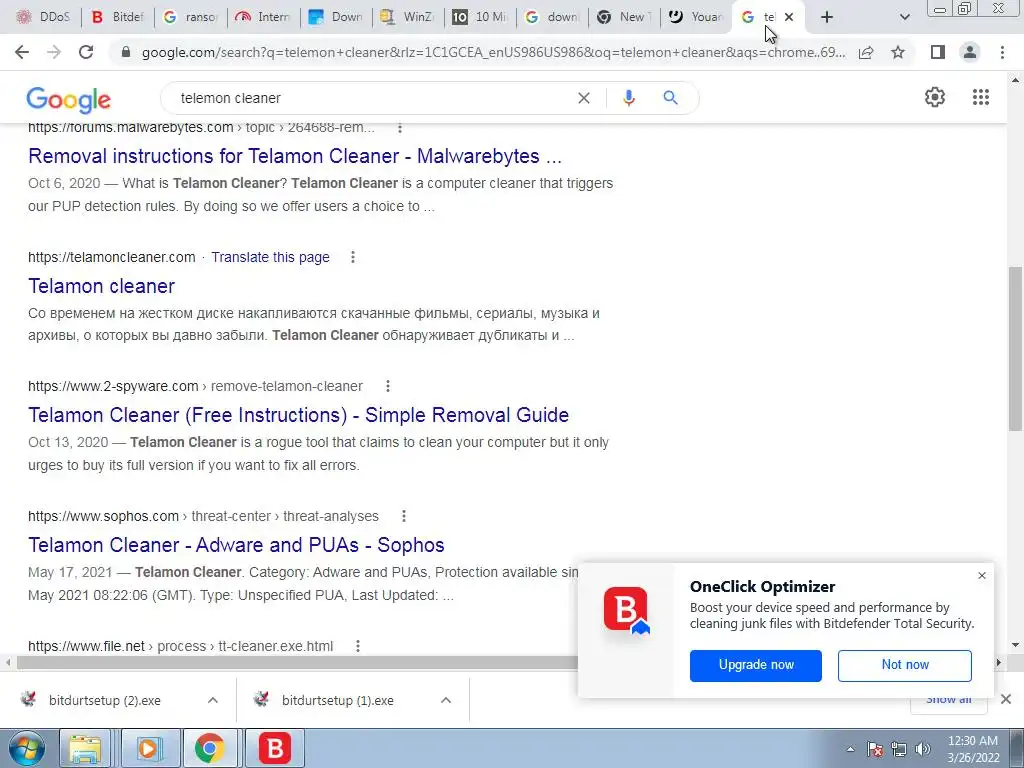Image resolution: width=1024 pixels, height=768 pixels.
Task: Switch to the Bitdefender tab
Action: 118,17
